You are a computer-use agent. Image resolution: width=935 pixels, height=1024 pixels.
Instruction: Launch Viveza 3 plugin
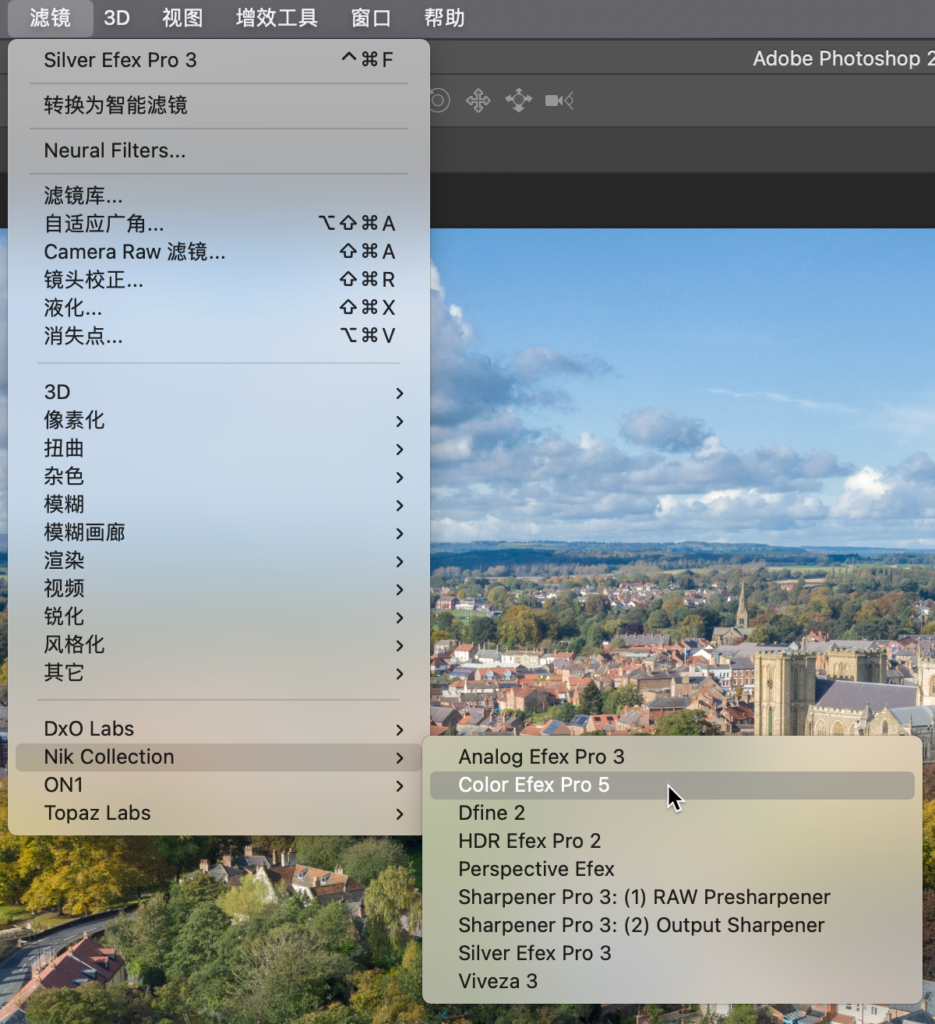click(x=672, y=982)
